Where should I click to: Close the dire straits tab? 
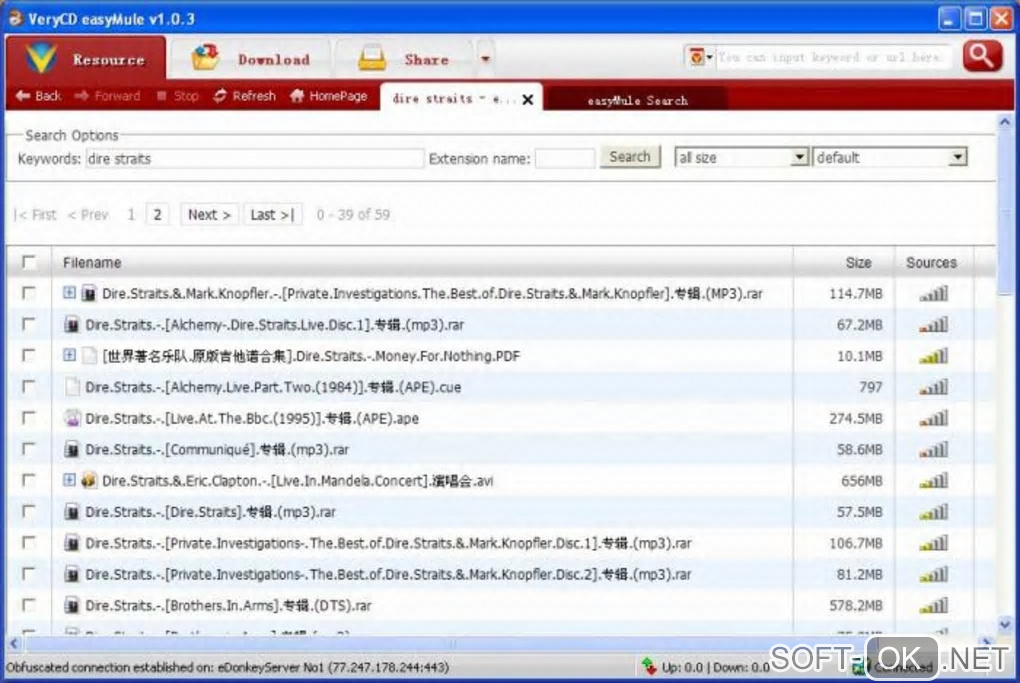click(528, 100)
